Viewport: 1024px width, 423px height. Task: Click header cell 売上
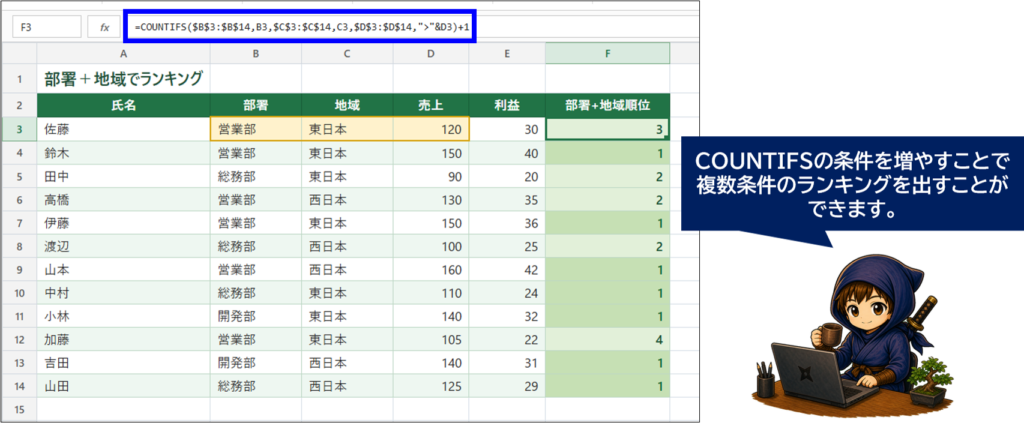[431, 106]
